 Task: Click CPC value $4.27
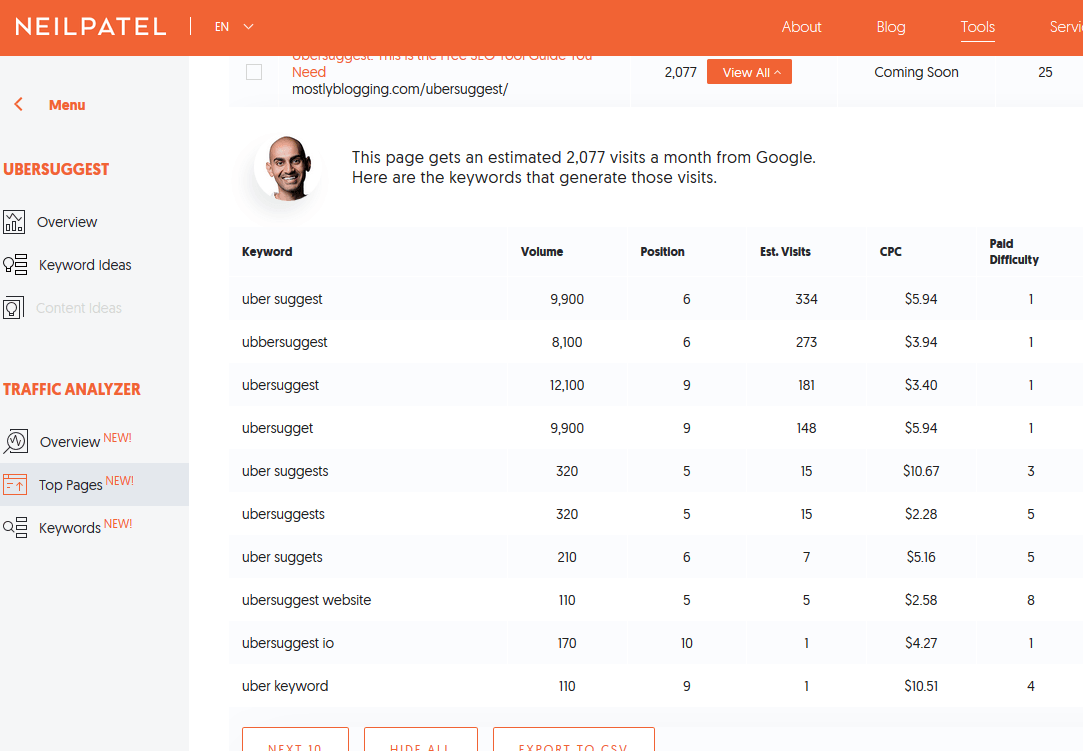click(921, 643)
